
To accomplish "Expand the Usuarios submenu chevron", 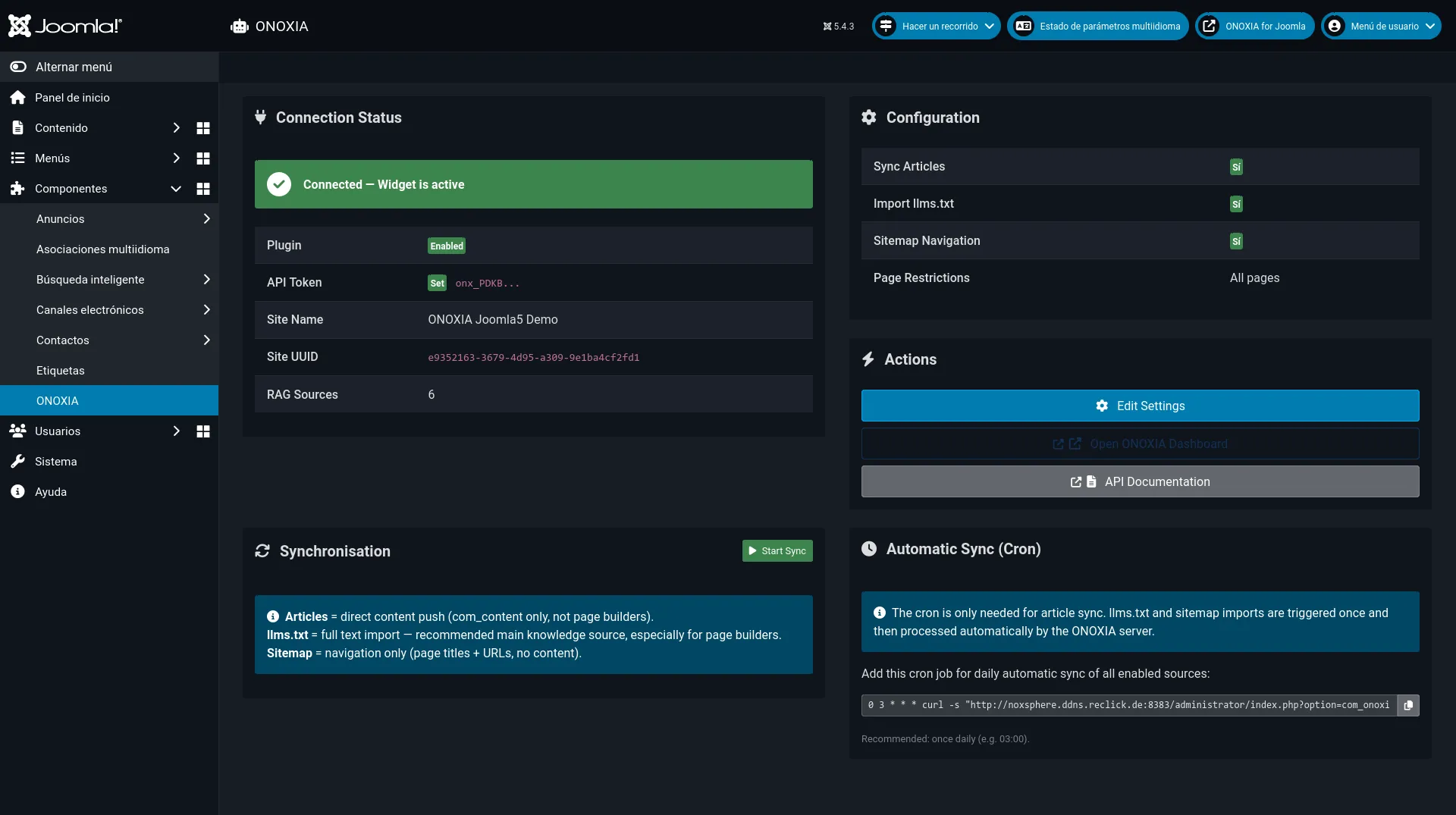I will click(176, 431).
